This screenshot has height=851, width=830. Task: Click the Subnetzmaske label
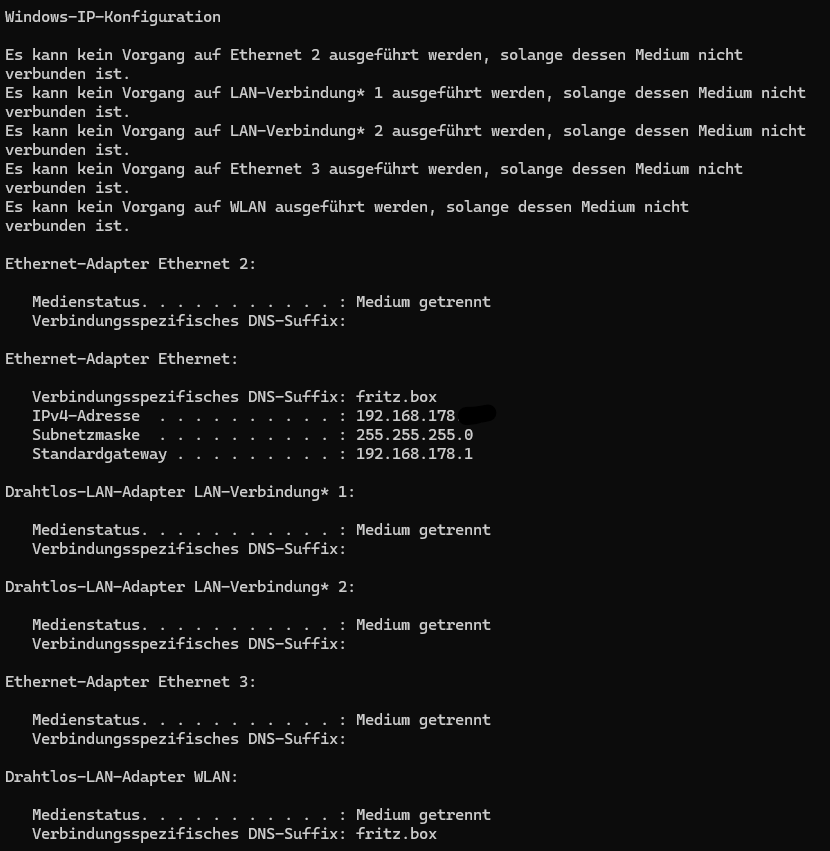point(86,435)
